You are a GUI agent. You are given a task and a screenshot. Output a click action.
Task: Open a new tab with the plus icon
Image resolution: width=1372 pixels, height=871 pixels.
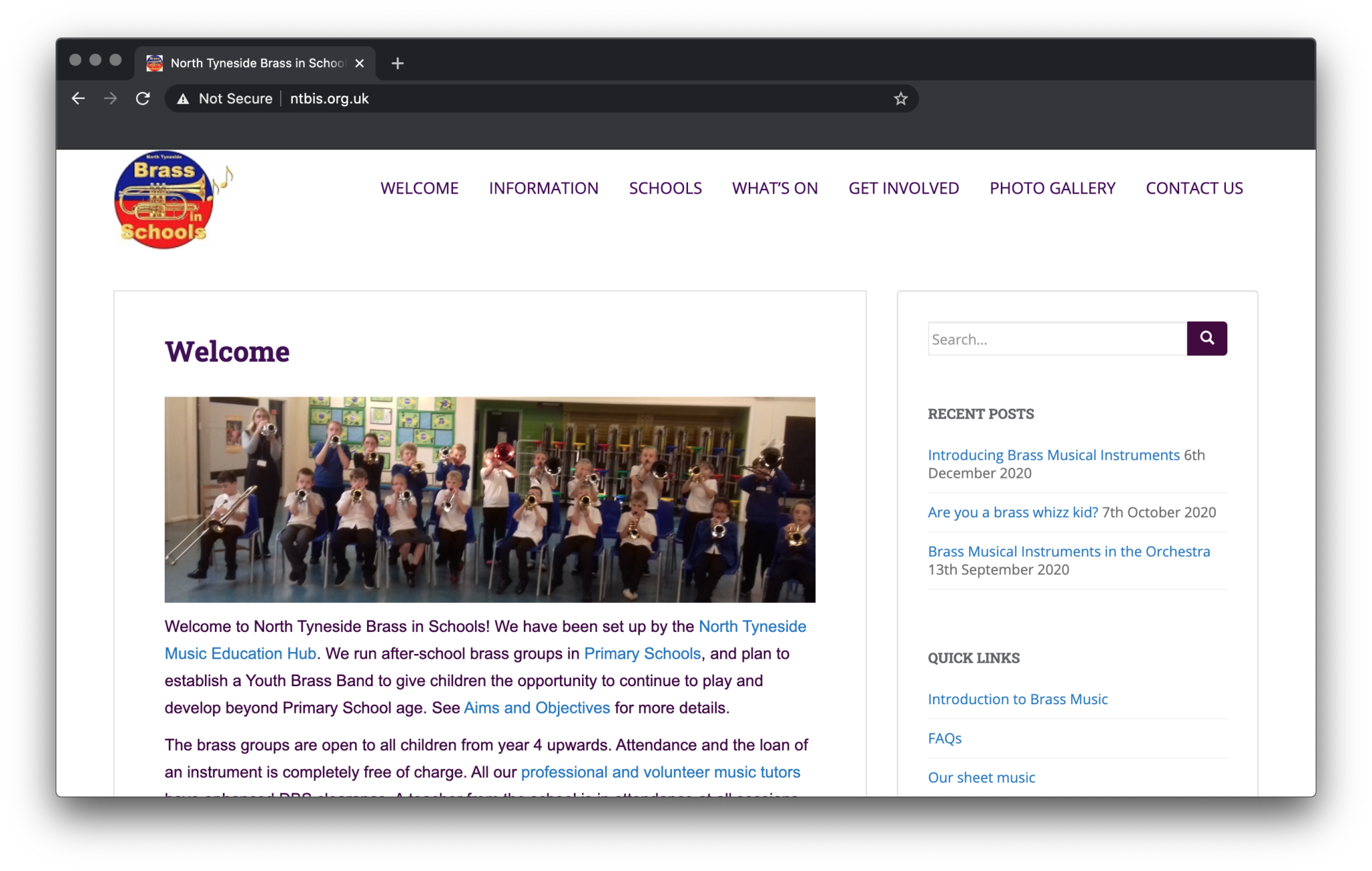coord(397,63)
